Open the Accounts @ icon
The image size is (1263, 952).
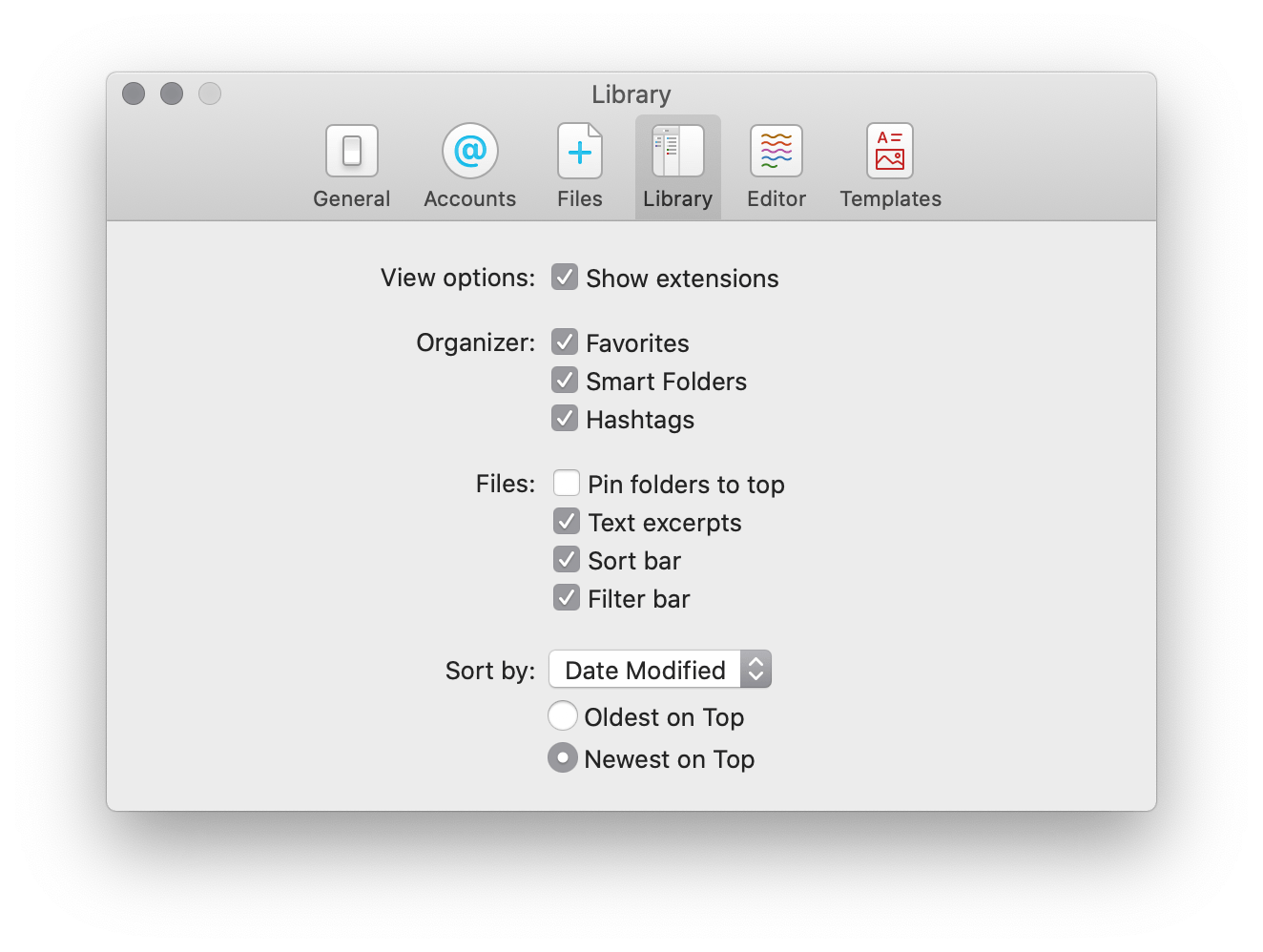[x=470, y=151]
